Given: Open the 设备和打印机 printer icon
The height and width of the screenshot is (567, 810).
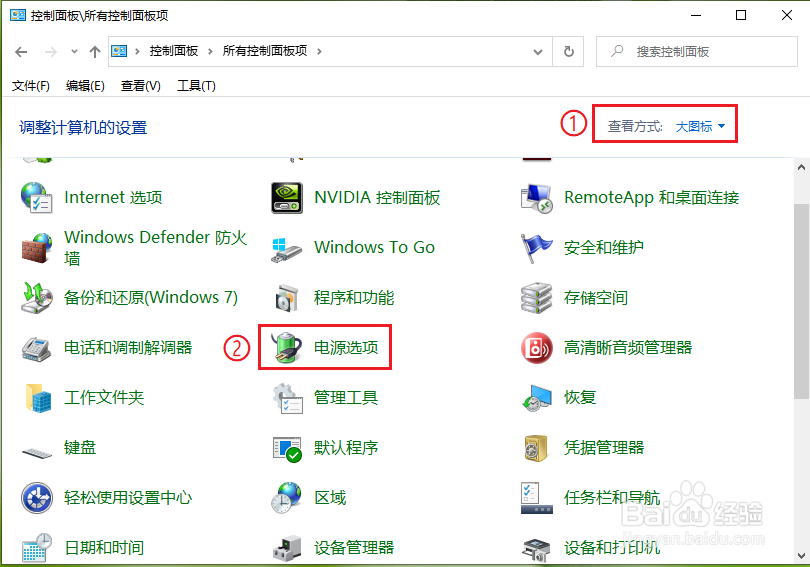Looking at the screenshot, I should tap(537, 550).
